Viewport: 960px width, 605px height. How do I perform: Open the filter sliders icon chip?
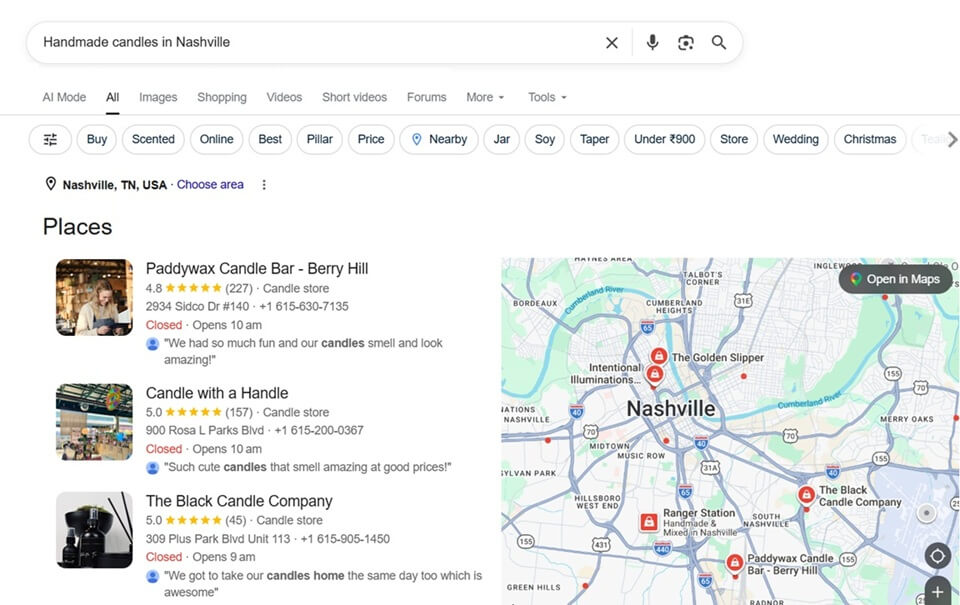coord(50,140)
